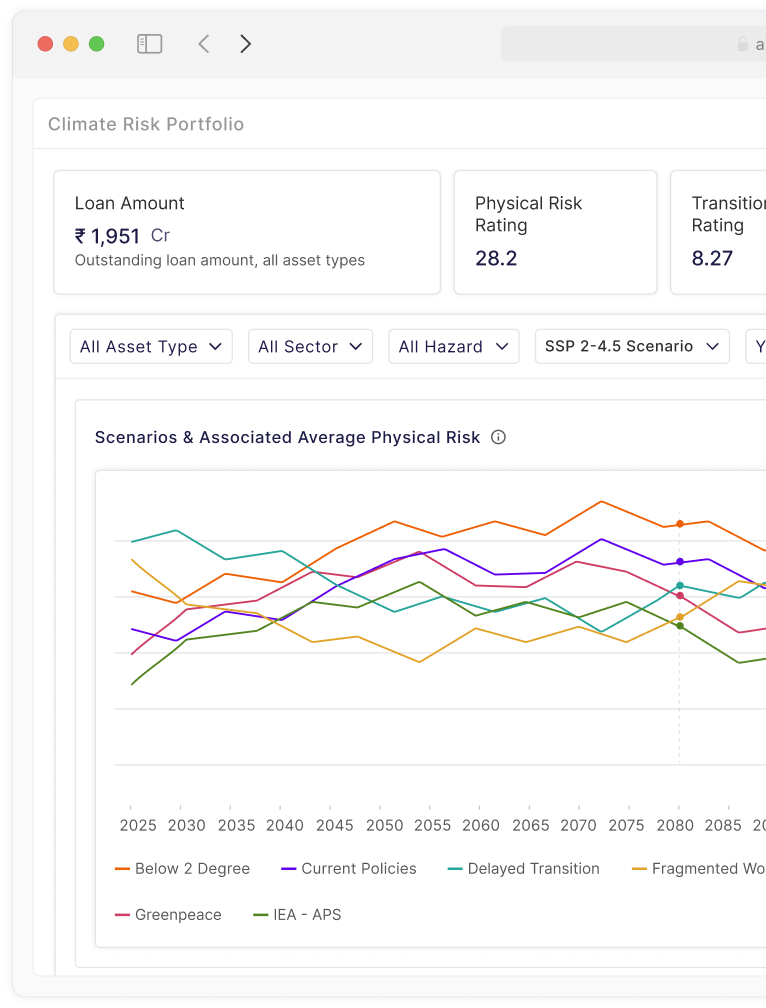Click the 2050 axis label

(x=384, y=825)
